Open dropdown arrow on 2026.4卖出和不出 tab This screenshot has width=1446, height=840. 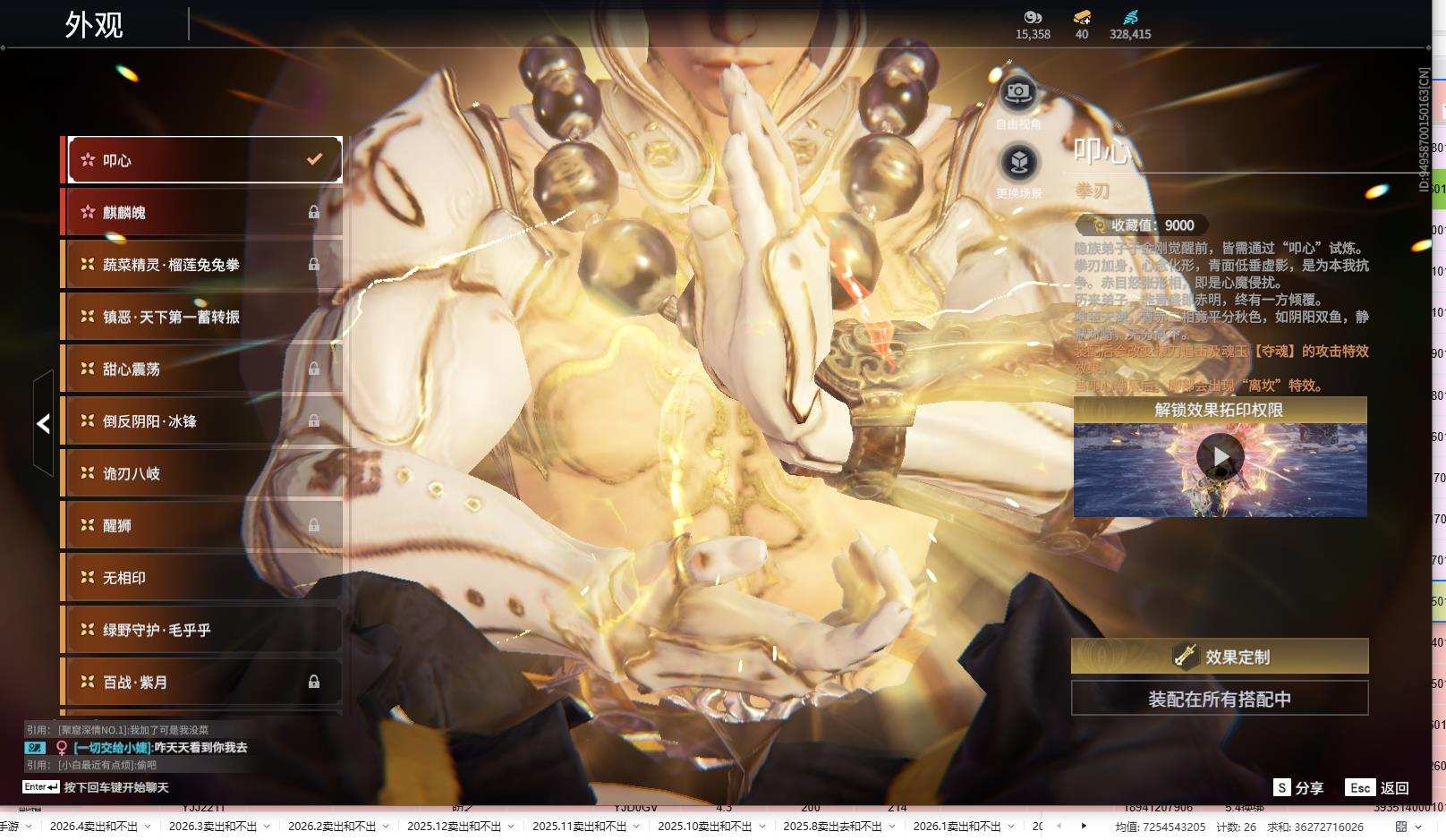coord(149,827)
